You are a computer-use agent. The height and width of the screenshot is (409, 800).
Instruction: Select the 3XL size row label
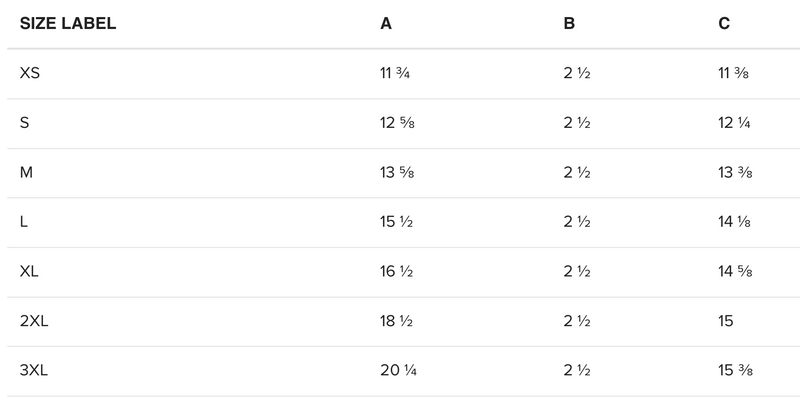pyautogui.click(x=35, y=371)
